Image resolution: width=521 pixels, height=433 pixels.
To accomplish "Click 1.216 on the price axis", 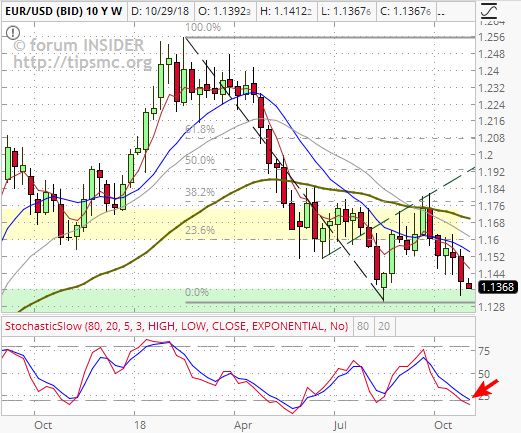I will [x=491, y=121].
